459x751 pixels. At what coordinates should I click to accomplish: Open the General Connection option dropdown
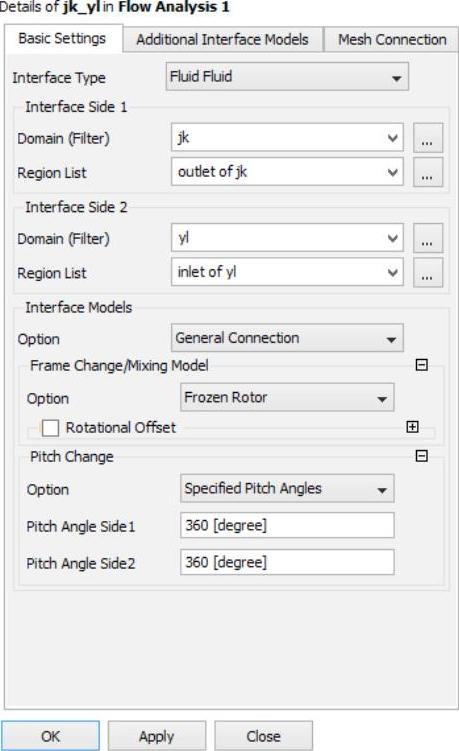(287, 338)
